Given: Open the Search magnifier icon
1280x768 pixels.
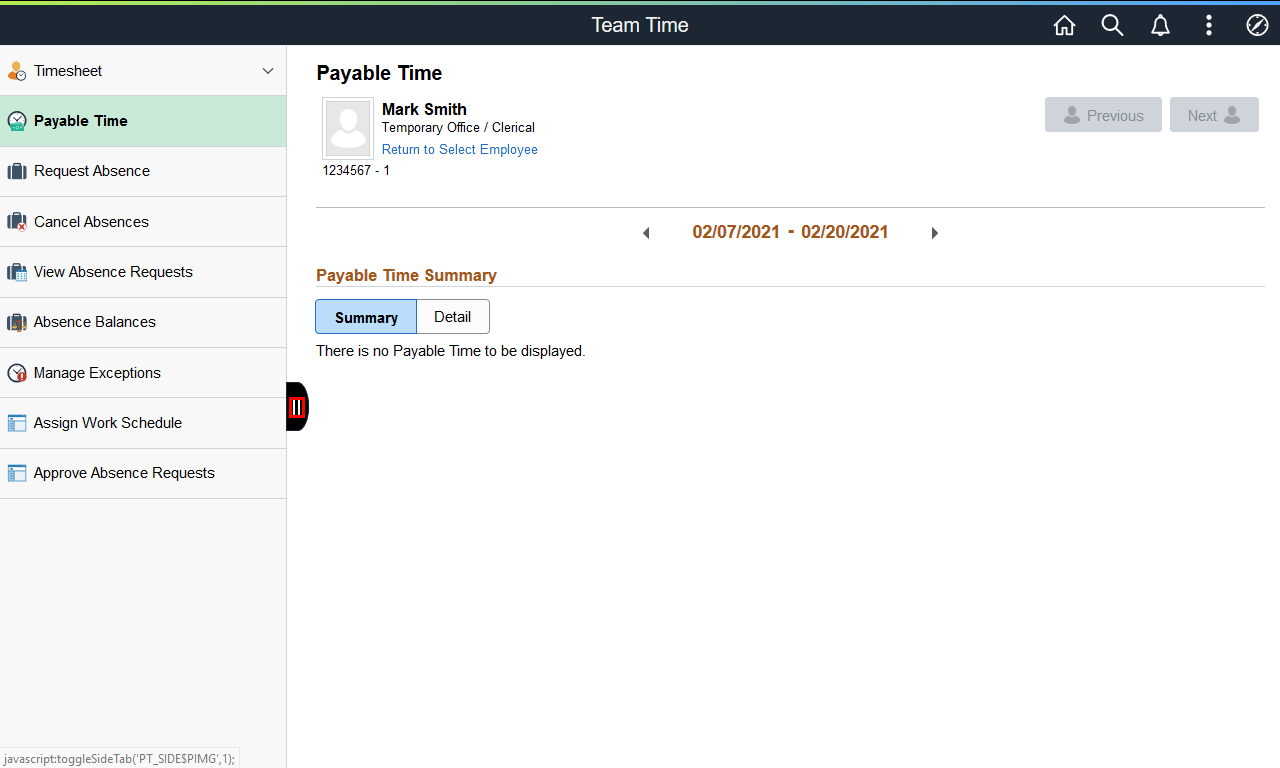Looking at the screenshot, I should [x=1112, y=26].
